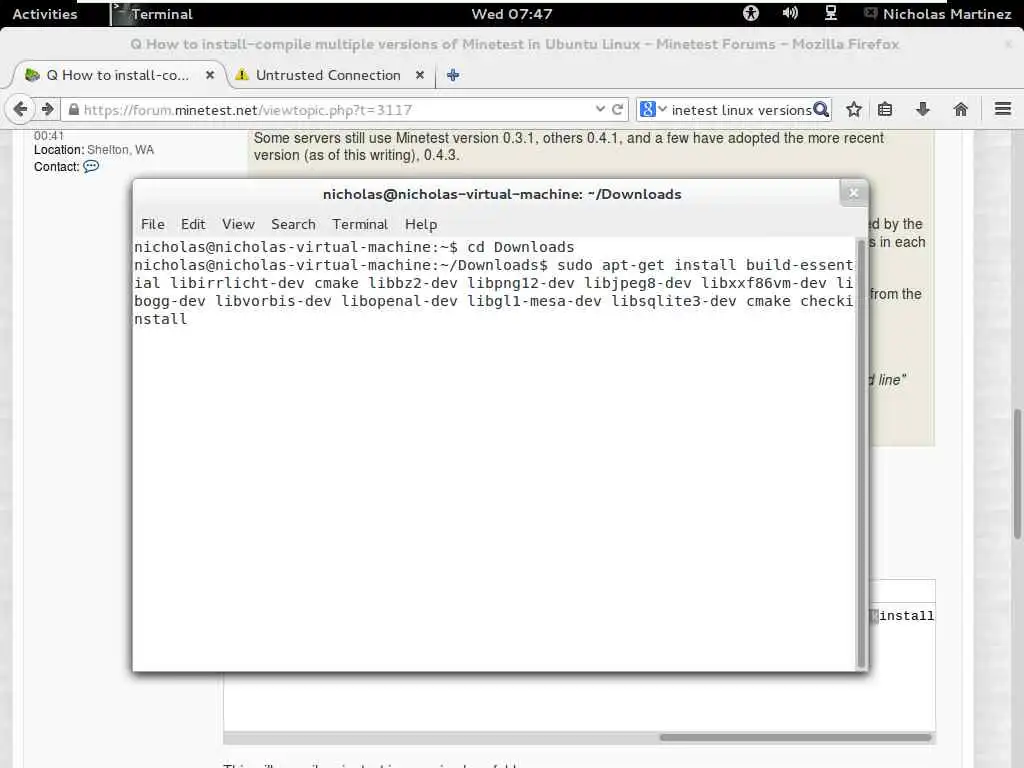This screenshot has height=768, width=1024.
Task: Open the accessibility menu icon
Action: pyautogui.click(x=751, y=13)
